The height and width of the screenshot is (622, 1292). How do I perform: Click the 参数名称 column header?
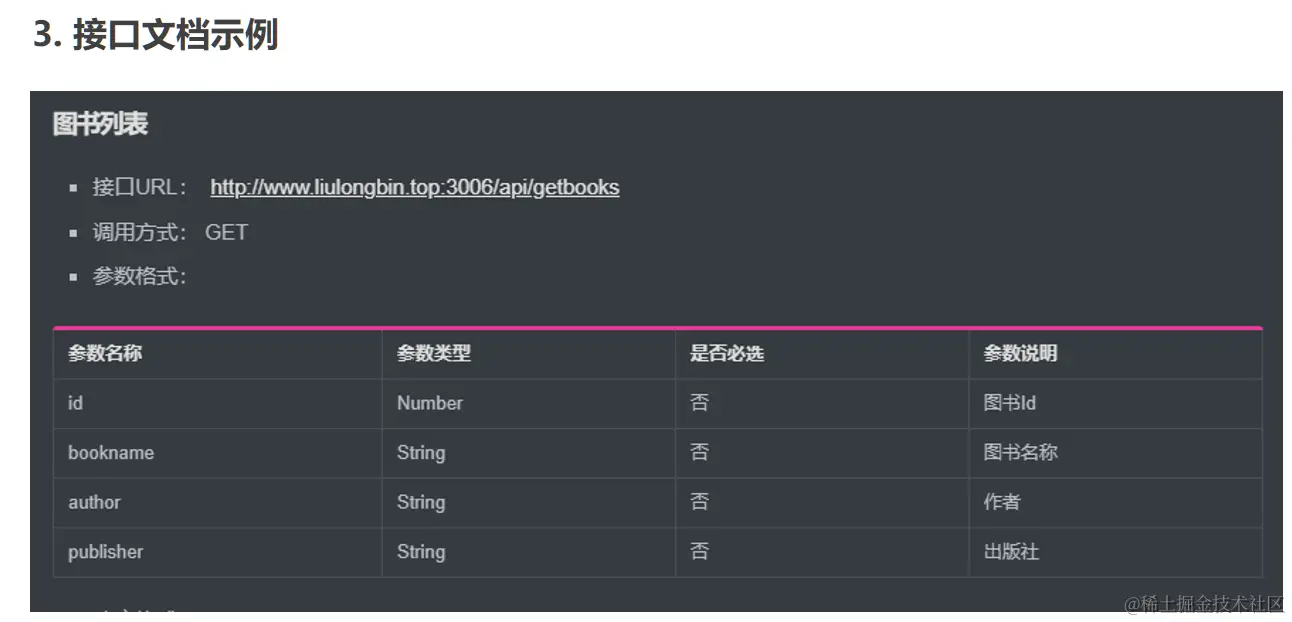pos(105,353)
